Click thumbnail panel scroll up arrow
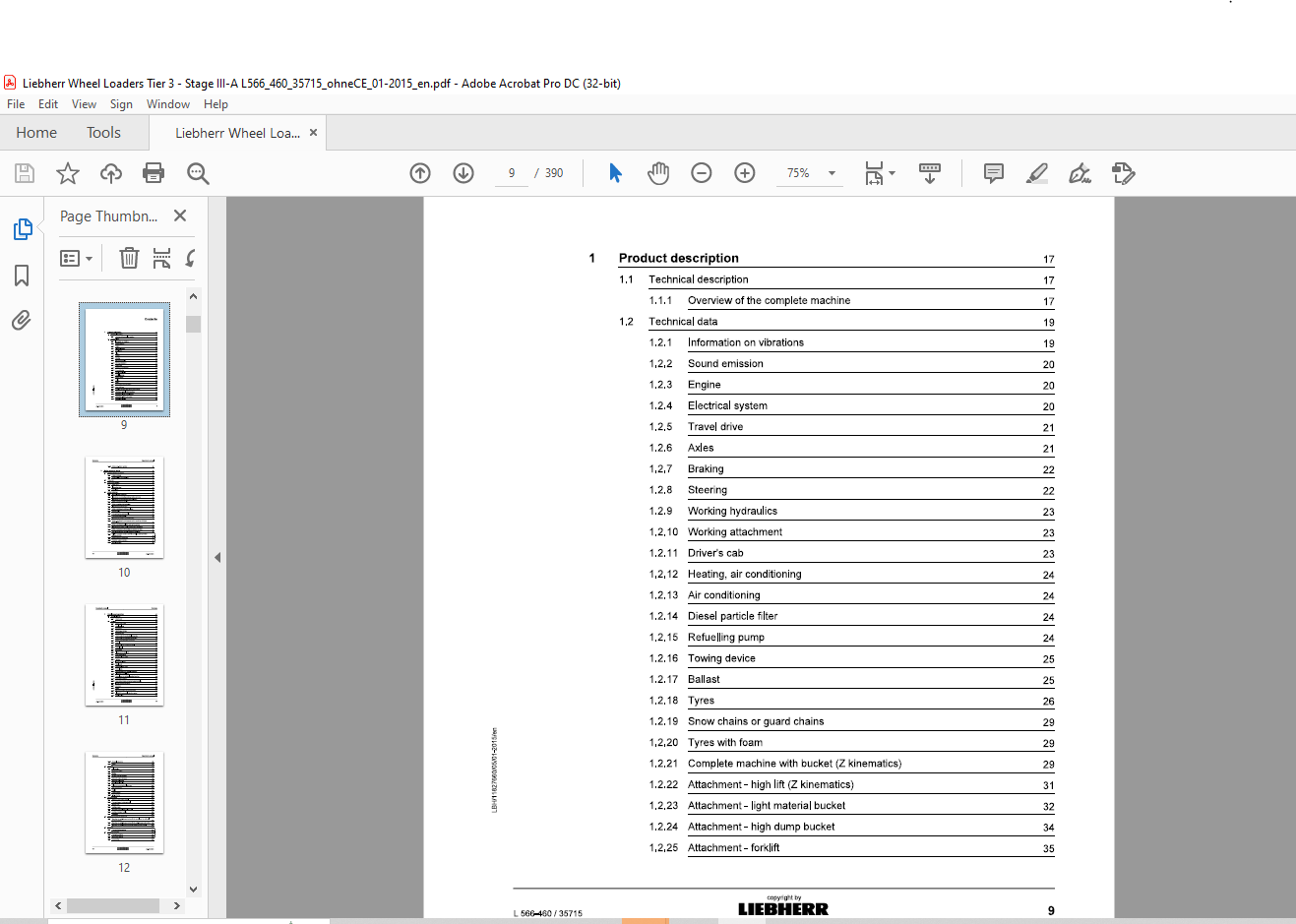 click(193, 296)
